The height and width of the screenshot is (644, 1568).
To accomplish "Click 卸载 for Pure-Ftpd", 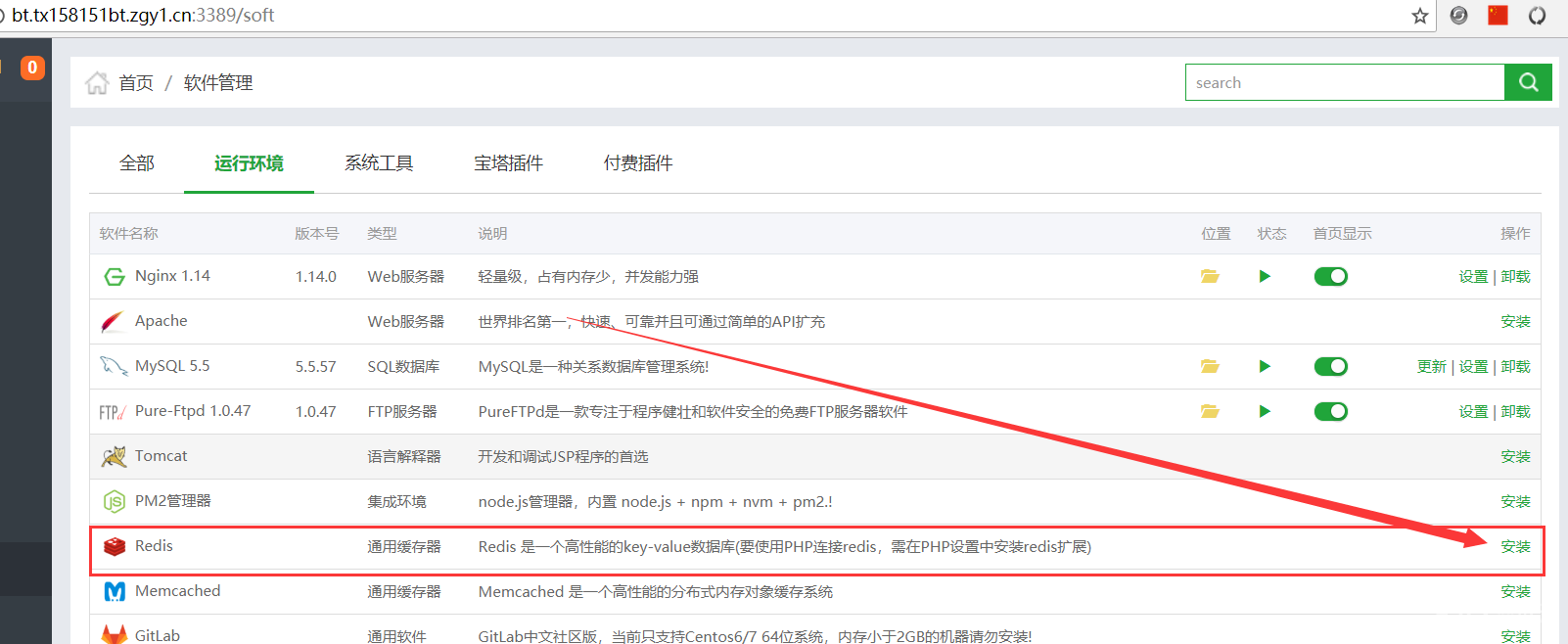I will coord(1515,412).
